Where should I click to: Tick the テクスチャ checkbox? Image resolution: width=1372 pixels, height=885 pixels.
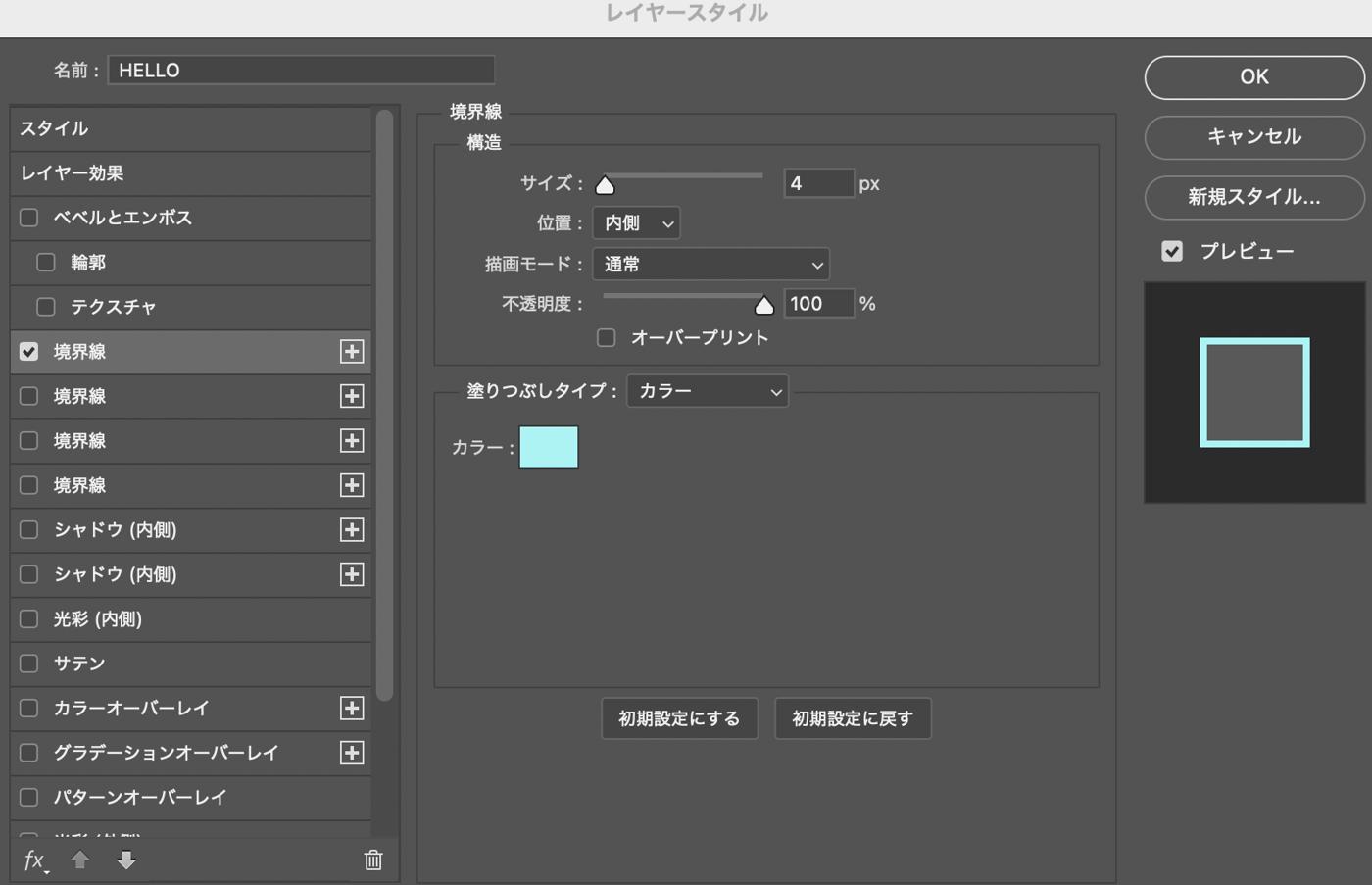click(x=46, y=307)
